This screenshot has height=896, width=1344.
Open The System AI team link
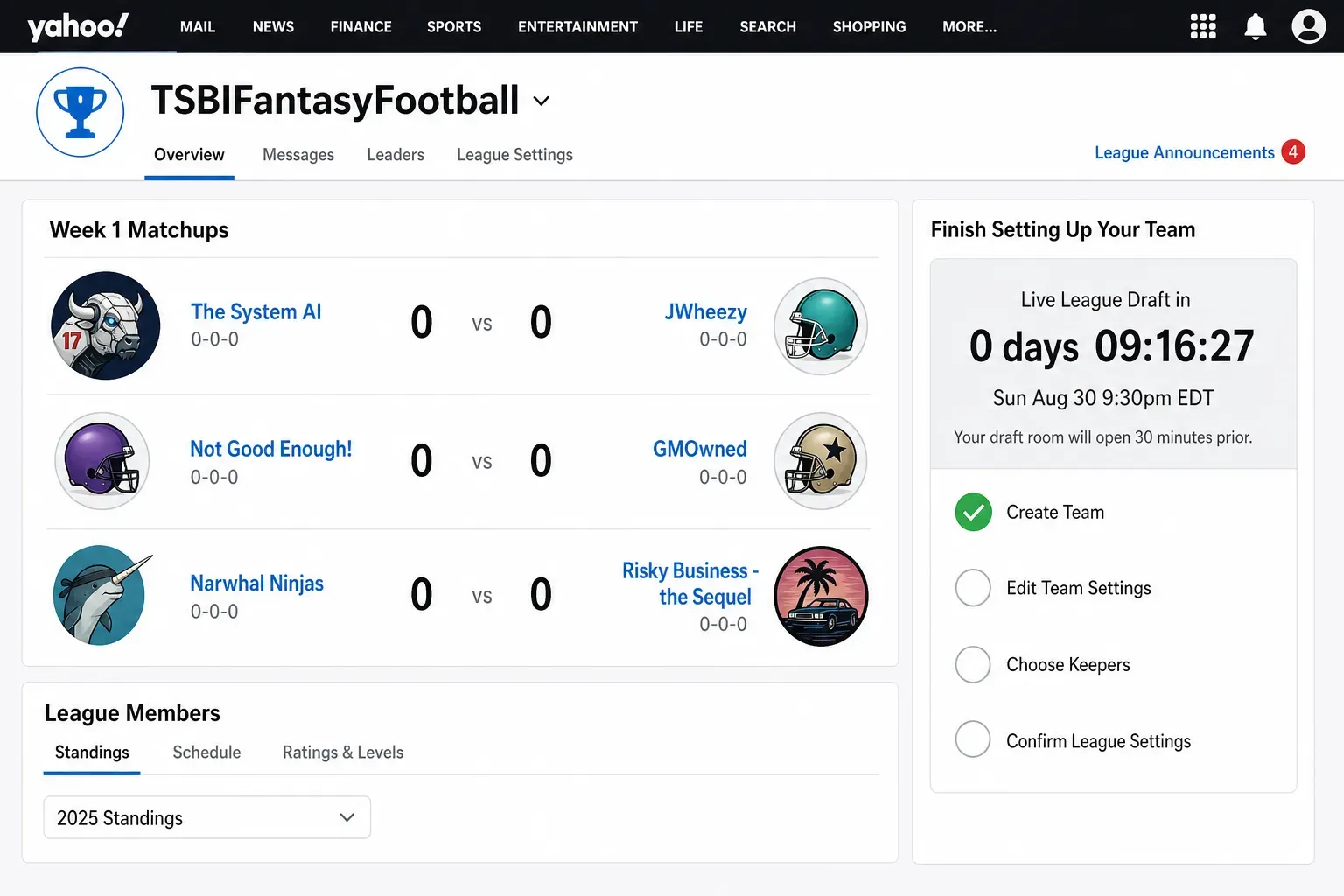256,311
